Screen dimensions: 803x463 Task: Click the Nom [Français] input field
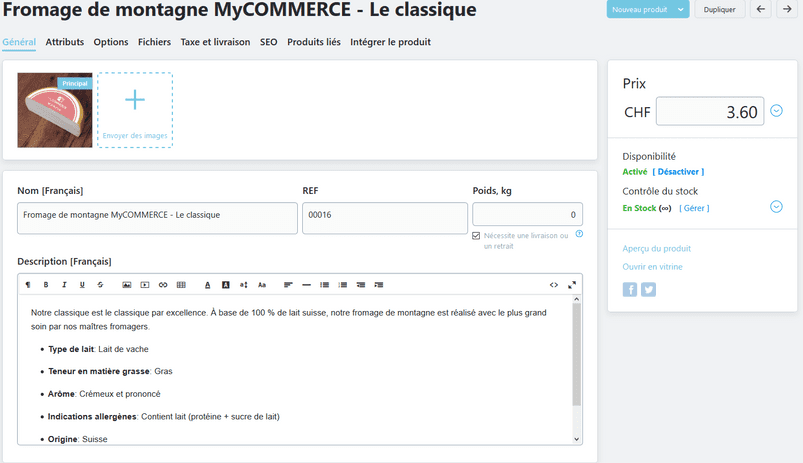click(157, 218)
